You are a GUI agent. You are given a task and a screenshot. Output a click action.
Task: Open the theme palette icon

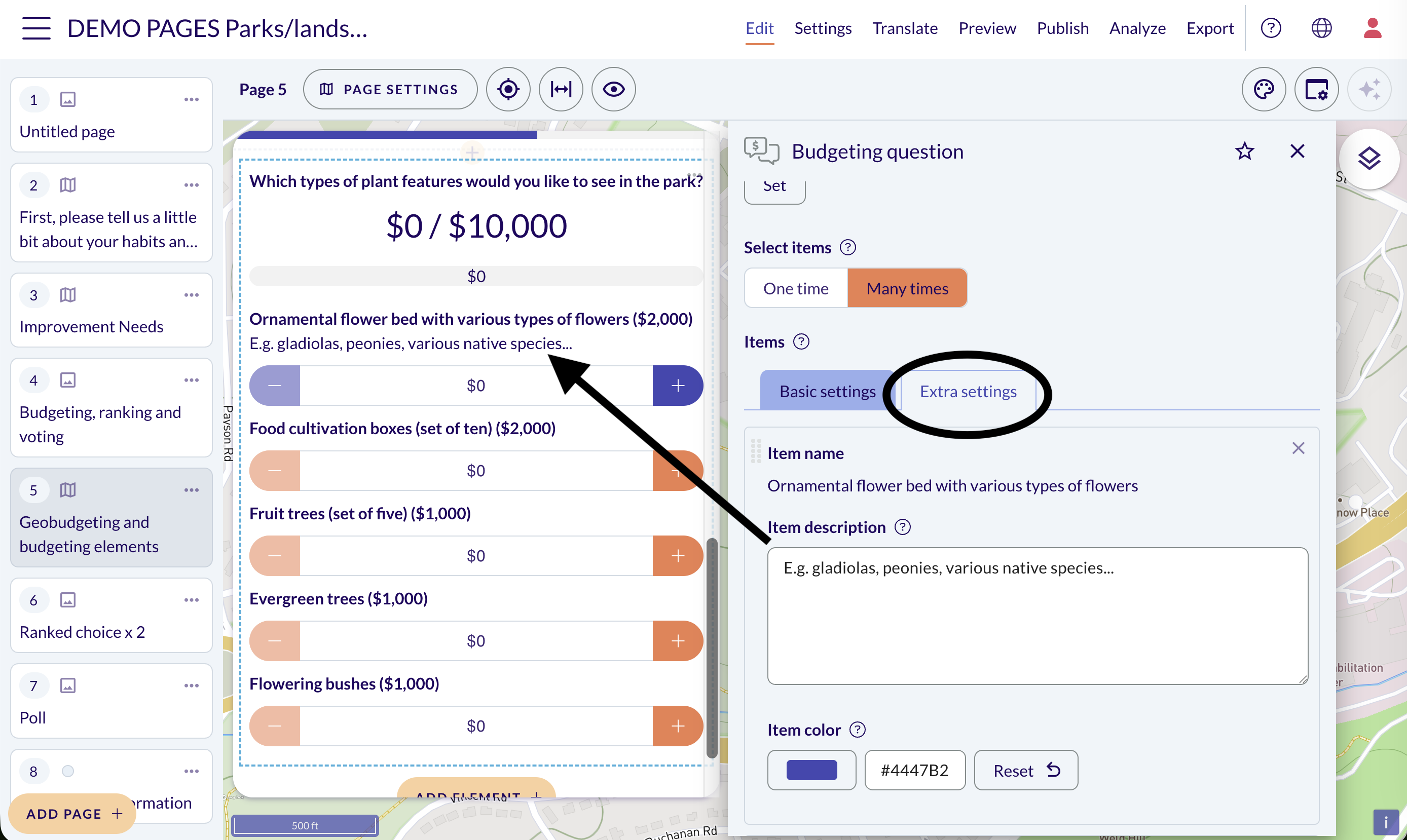click(x=1264, y=89)
